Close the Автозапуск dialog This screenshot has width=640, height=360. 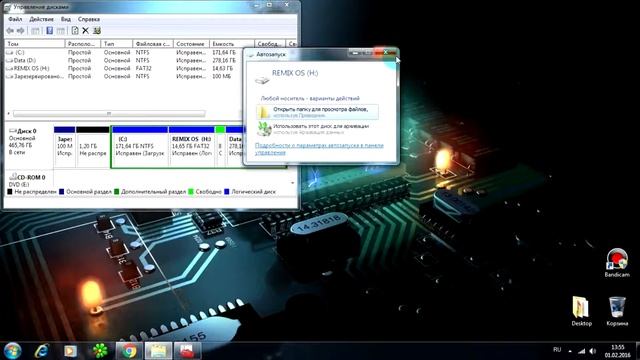click(386, 52)
